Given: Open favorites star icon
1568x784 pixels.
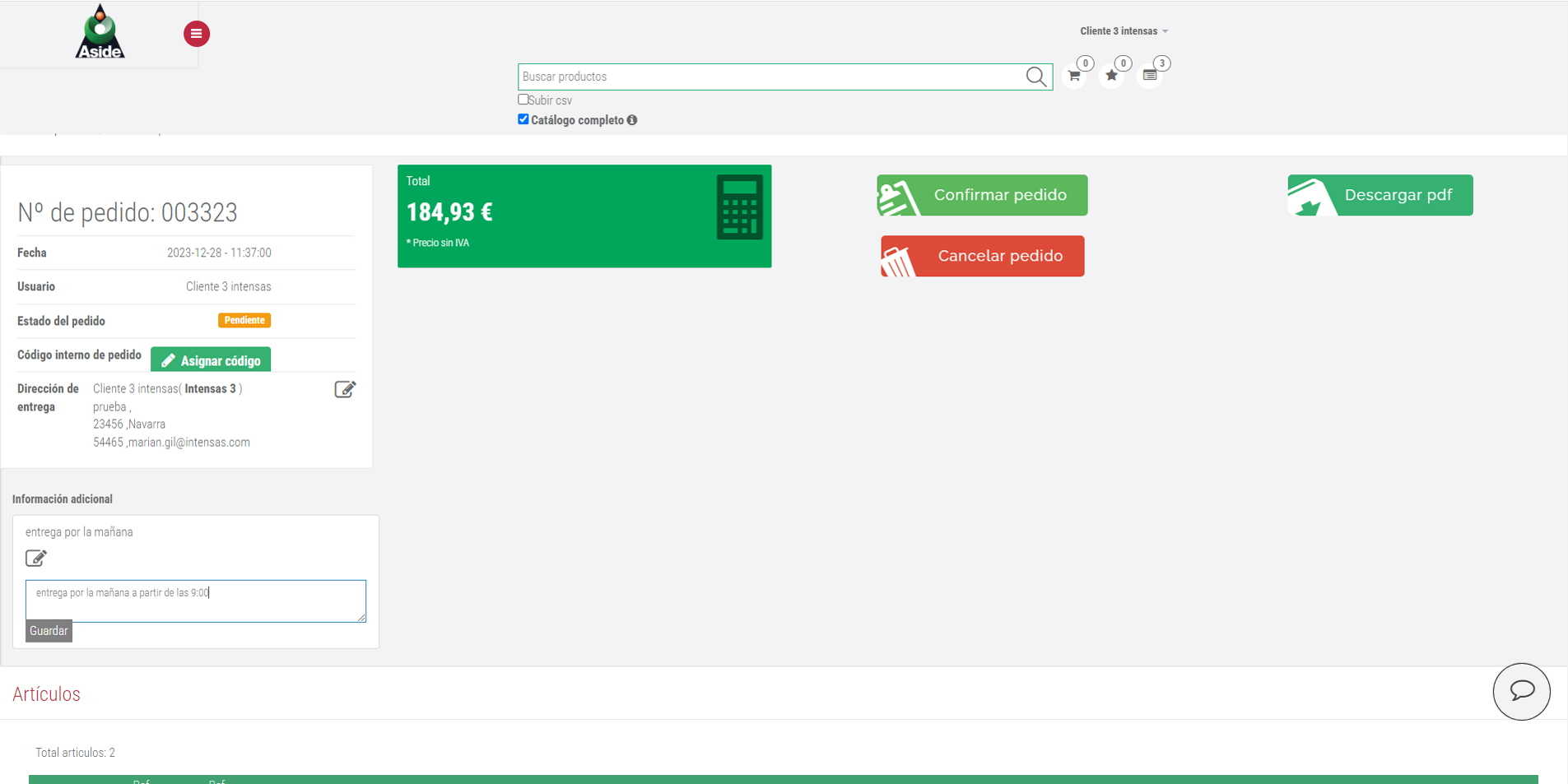Looking at the screenshot, I should click(1112, 76).
